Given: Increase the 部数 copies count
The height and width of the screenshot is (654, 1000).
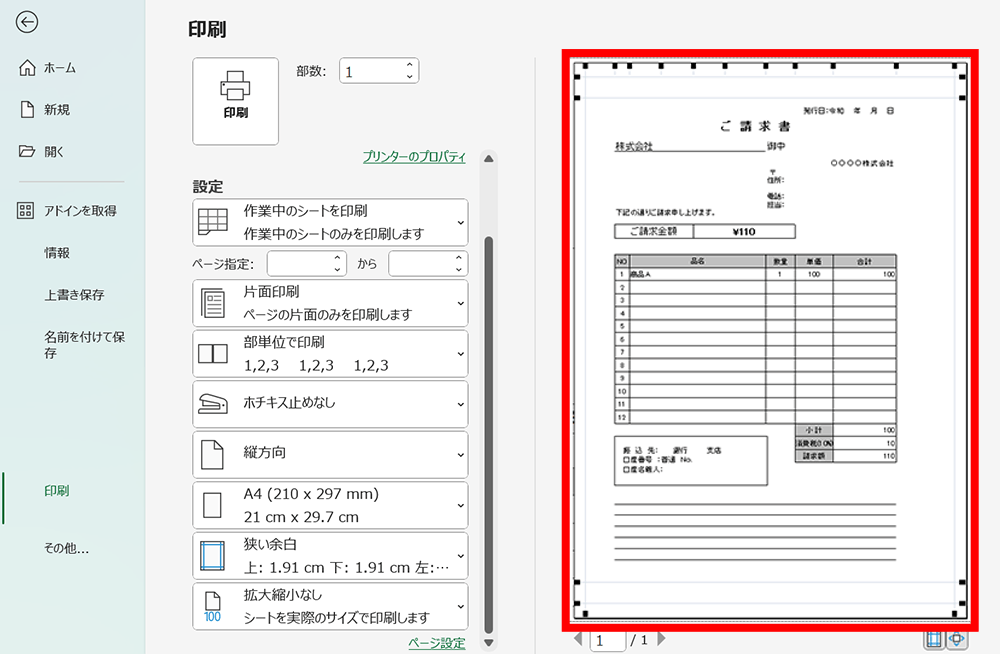Looking at the screenshot, I should 409,65.
